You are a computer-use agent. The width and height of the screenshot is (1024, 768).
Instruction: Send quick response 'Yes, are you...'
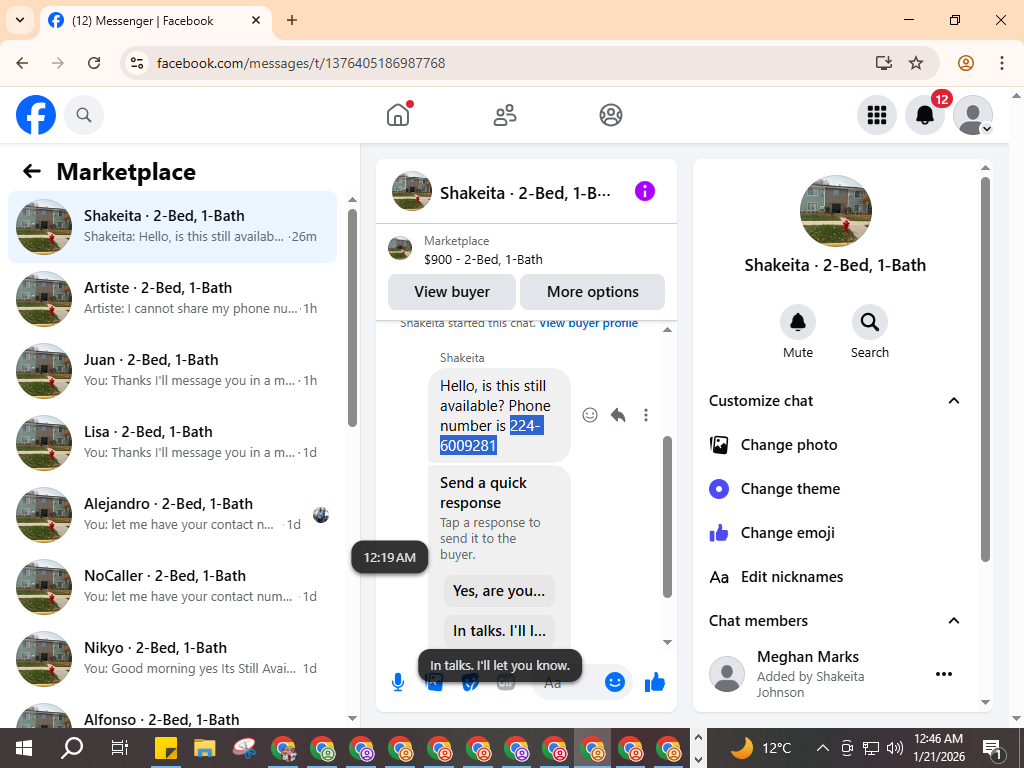coord(499,590)
